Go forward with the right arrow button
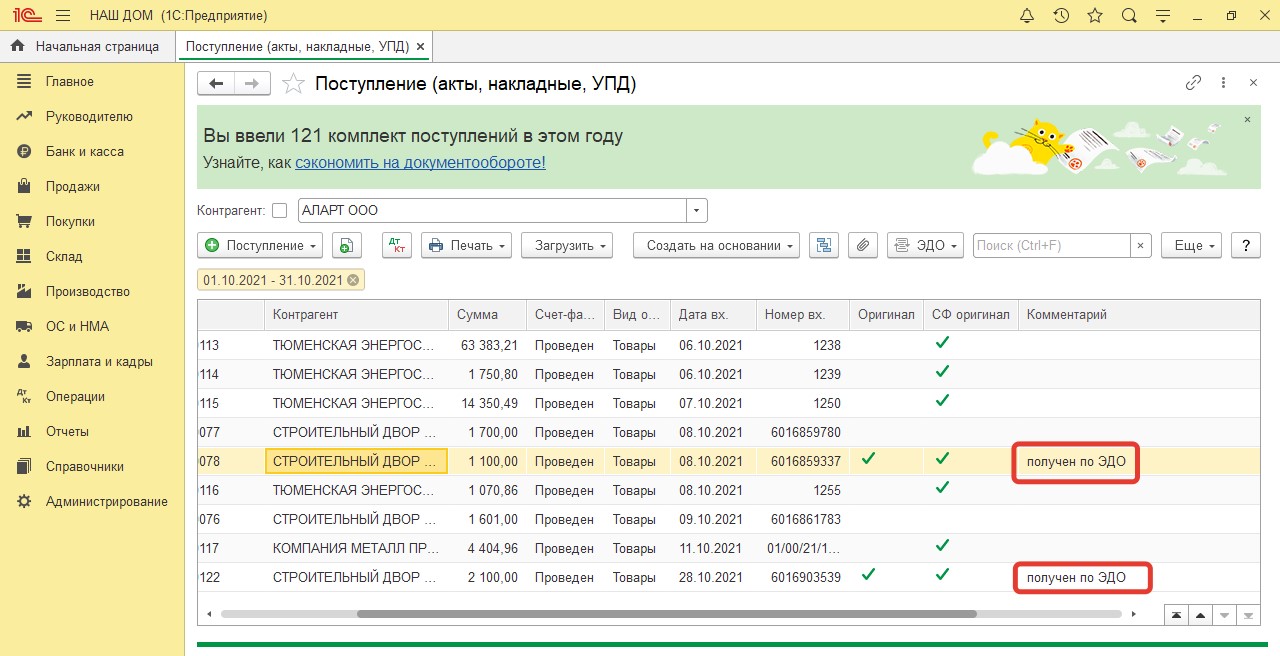 (x=252, y=84)
